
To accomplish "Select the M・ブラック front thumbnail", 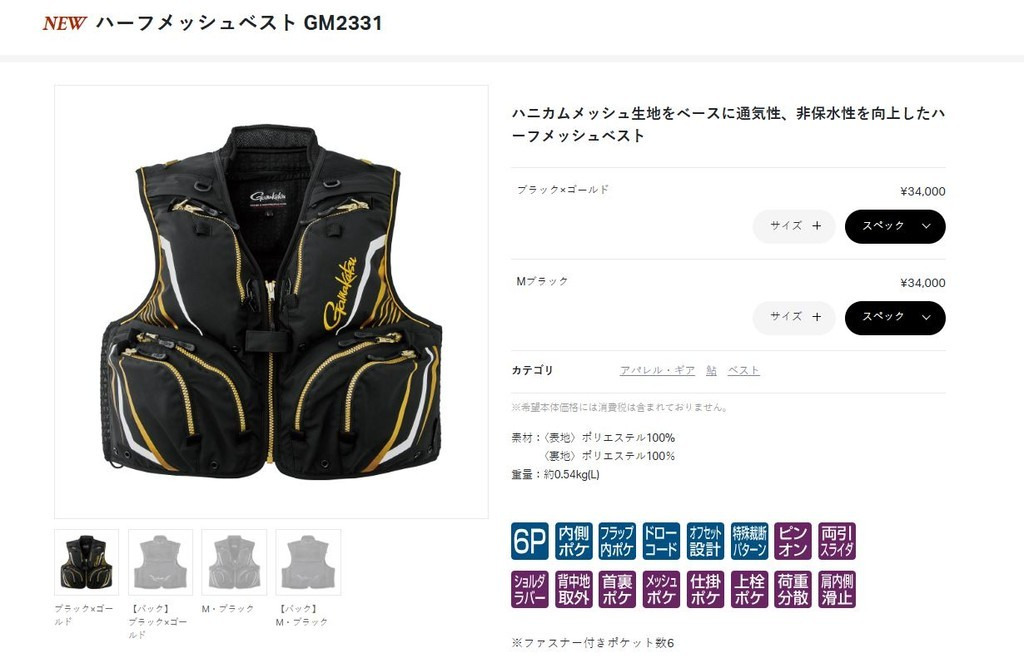I will point(234,562).
